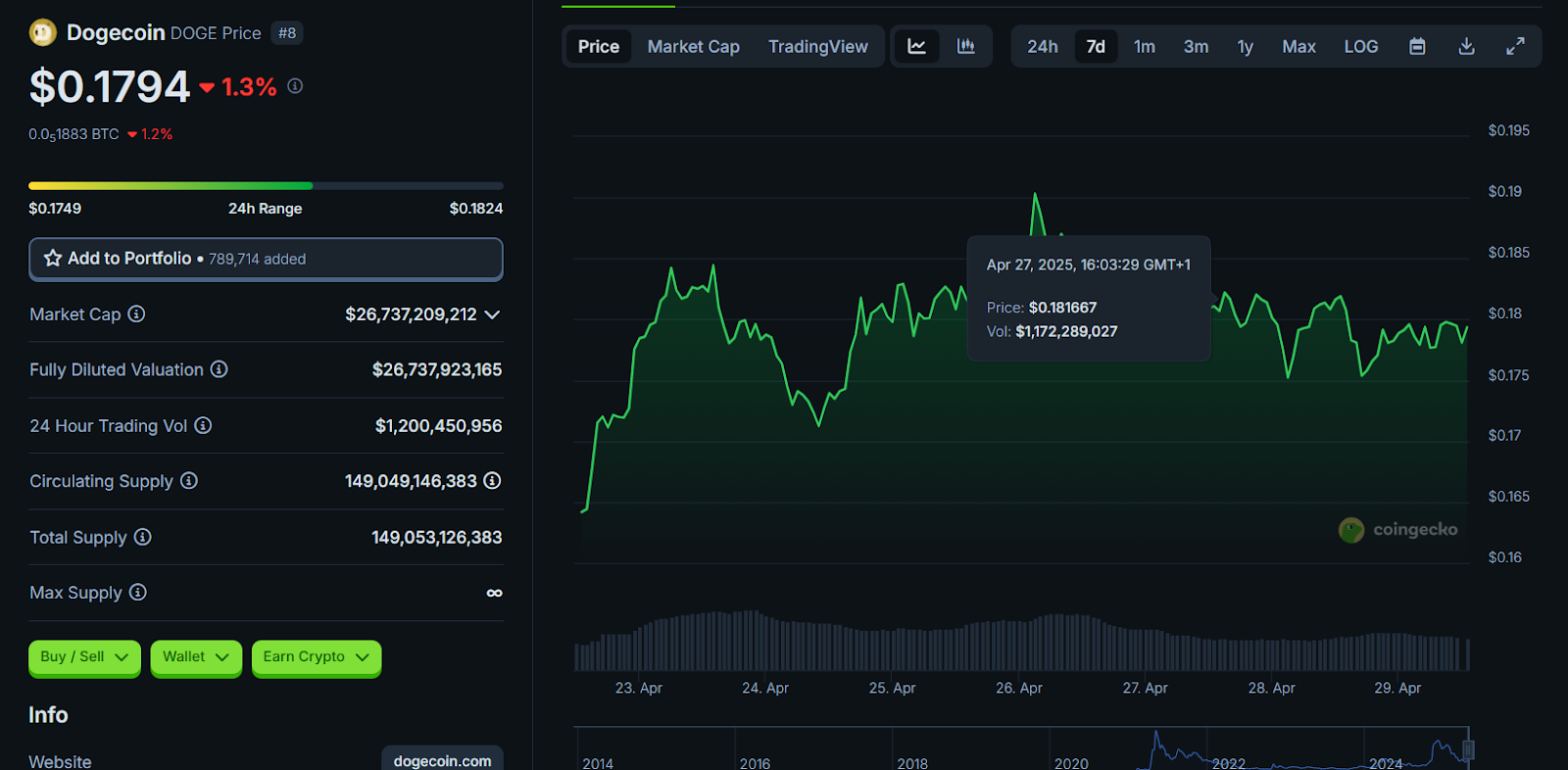Click the info icon next to price change
1568x770 pixels.
295,86
